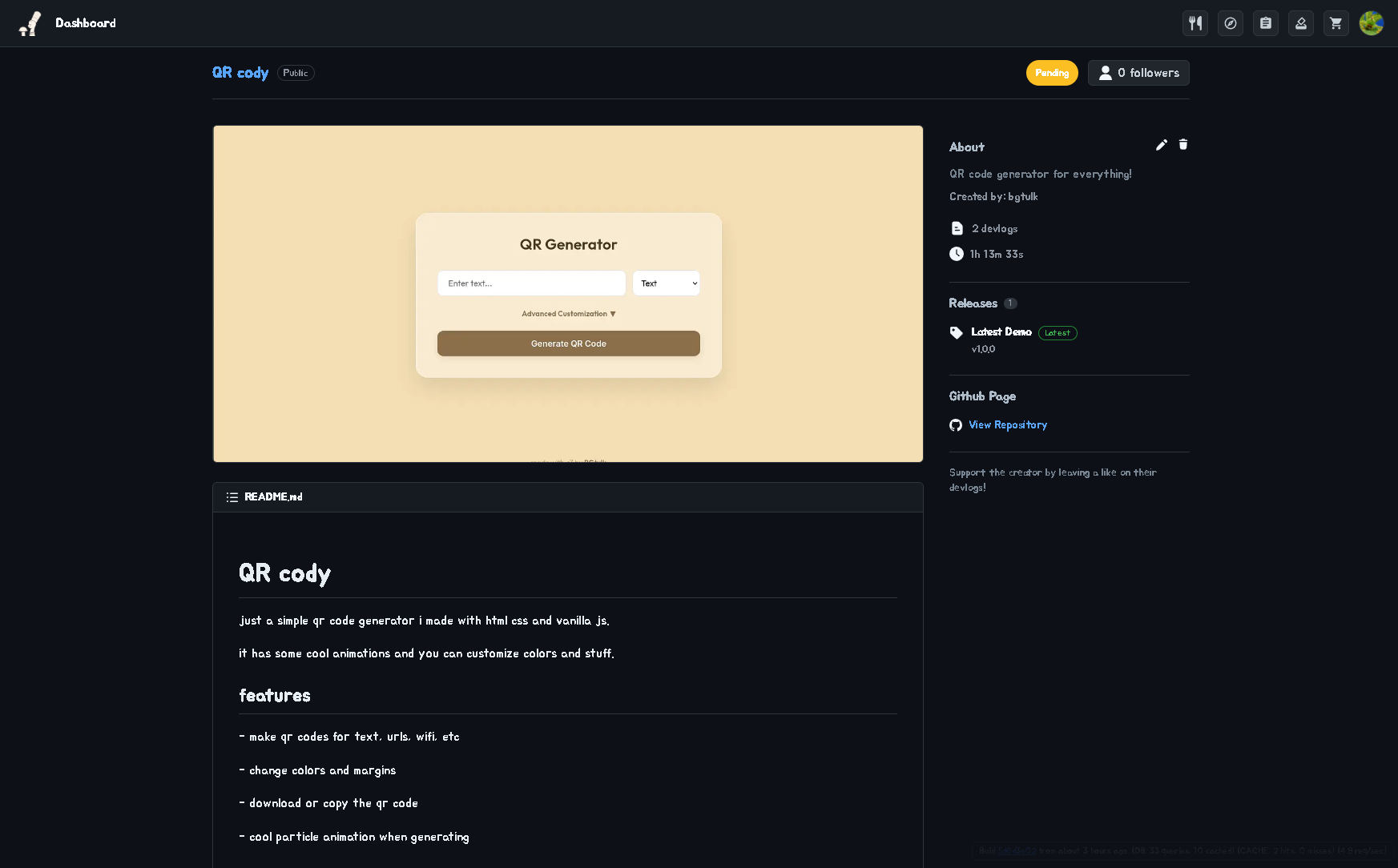Click the README list outline icon
Image resolution: width=1398 pixels, height=868 pixels.
(232, 497)
